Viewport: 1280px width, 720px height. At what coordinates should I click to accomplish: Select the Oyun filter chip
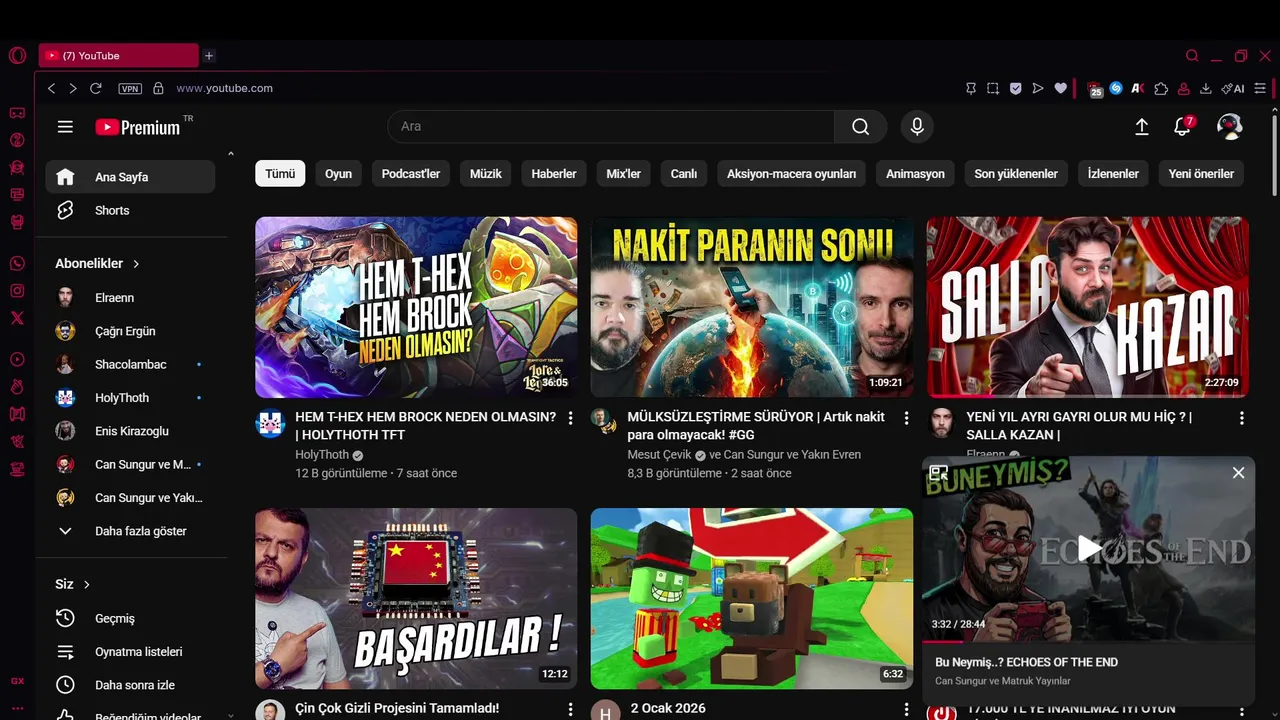tap(338, 174)
